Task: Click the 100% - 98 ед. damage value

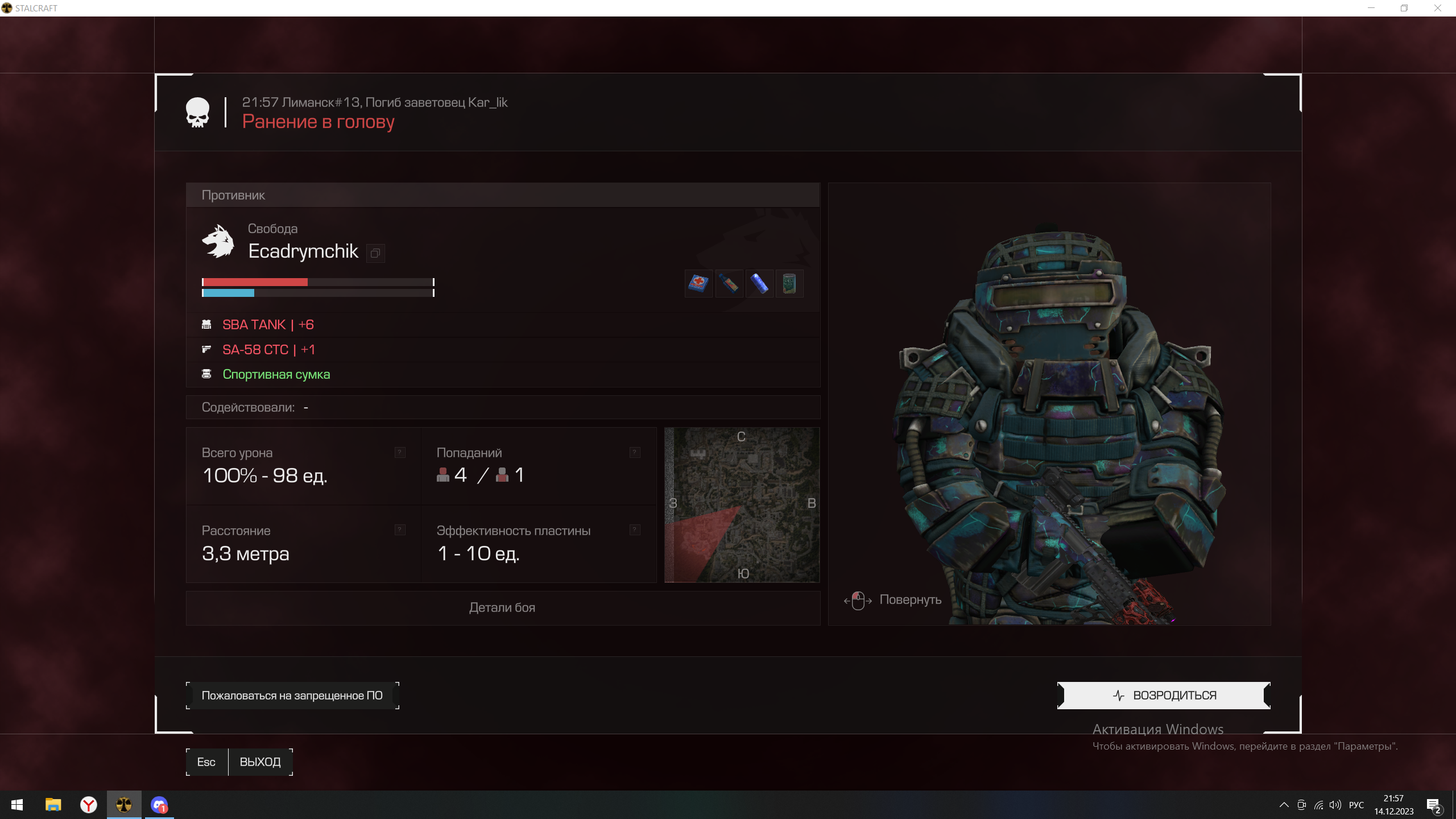Action: (264, 475)
